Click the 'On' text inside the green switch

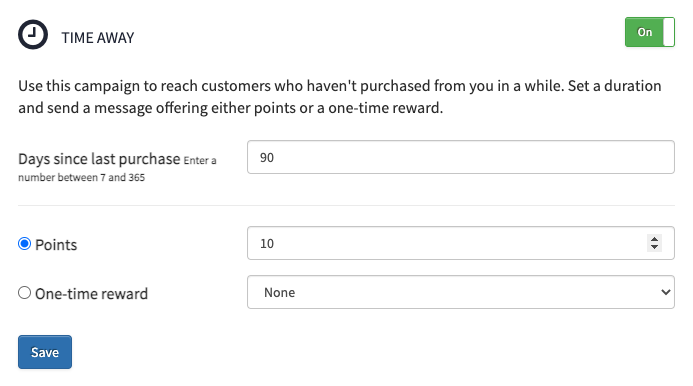tap(644, 32)
